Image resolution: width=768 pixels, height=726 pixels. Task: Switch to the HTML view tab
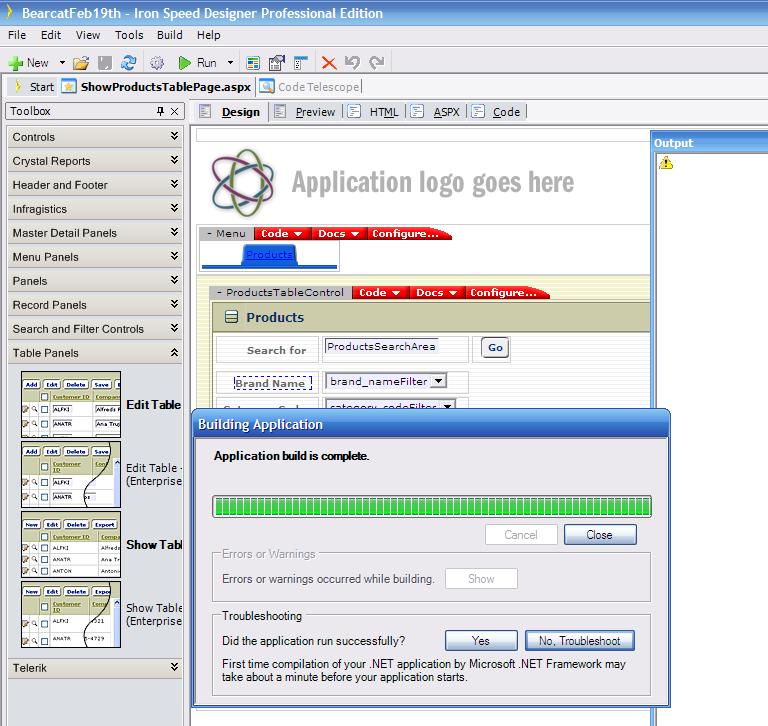click(373, 112)
